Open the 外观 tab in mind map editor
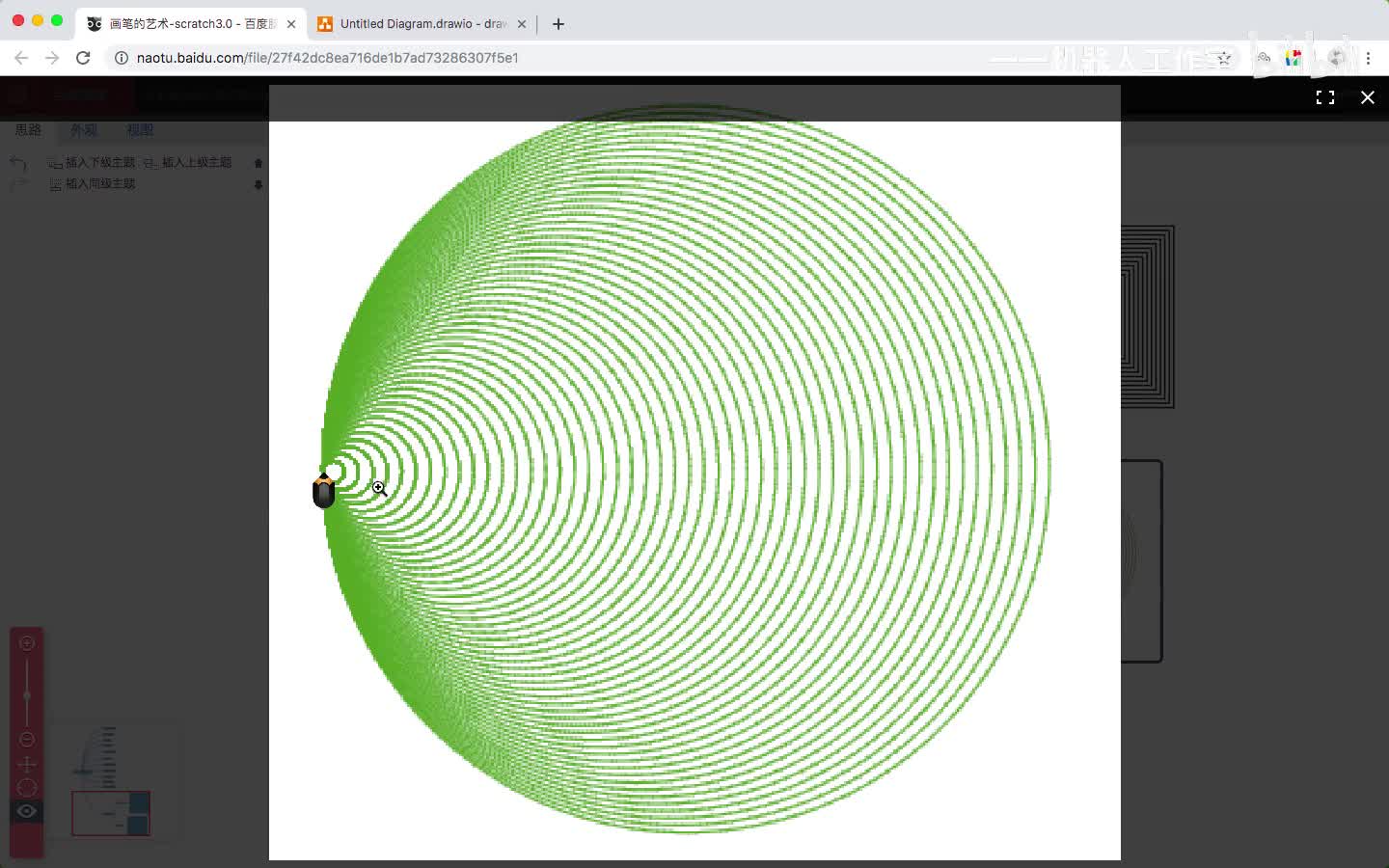This screenshot has height=868, width=1389. click(x=84, y=129)
